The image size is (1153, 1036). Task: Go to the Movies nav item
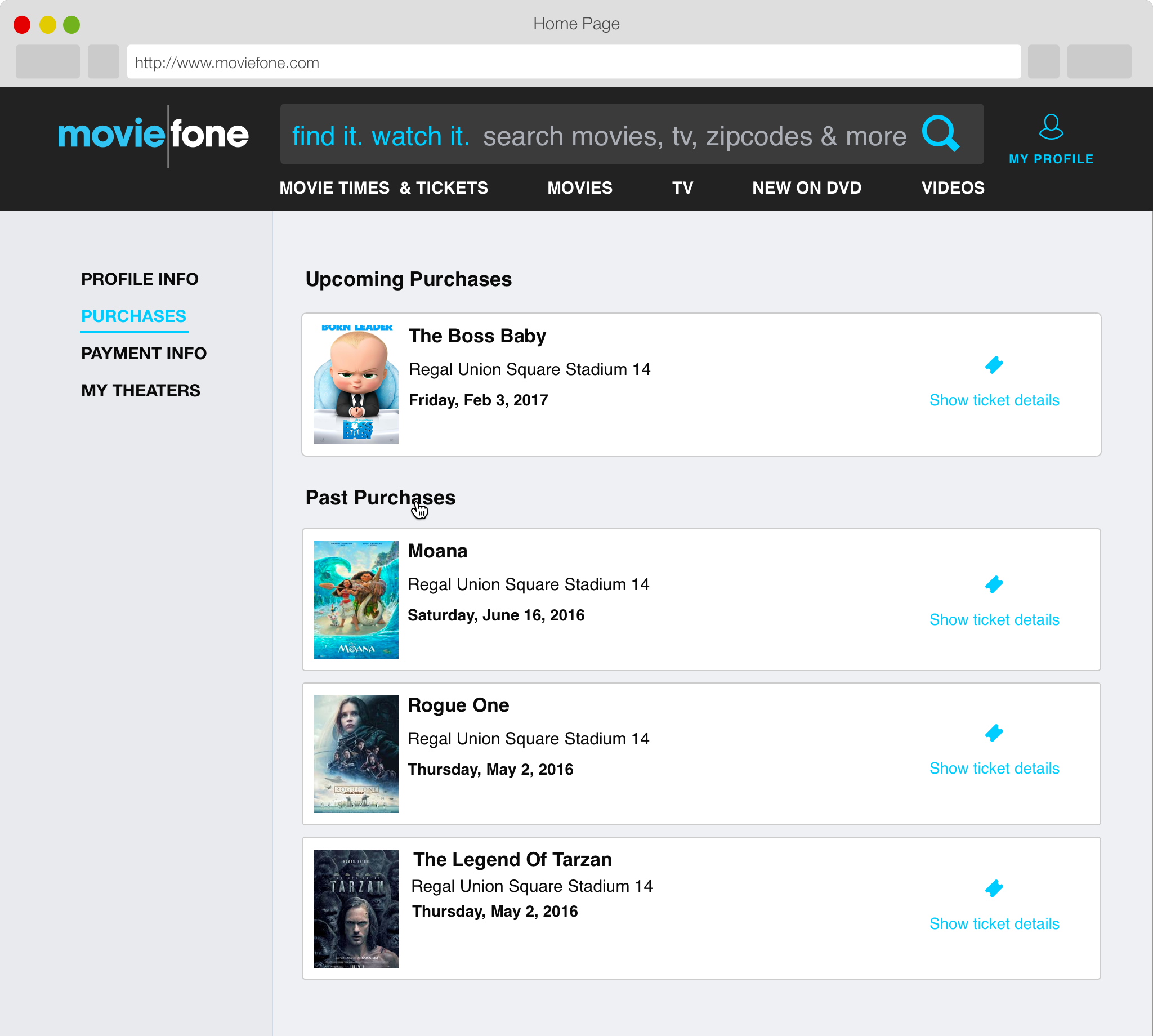579,188
